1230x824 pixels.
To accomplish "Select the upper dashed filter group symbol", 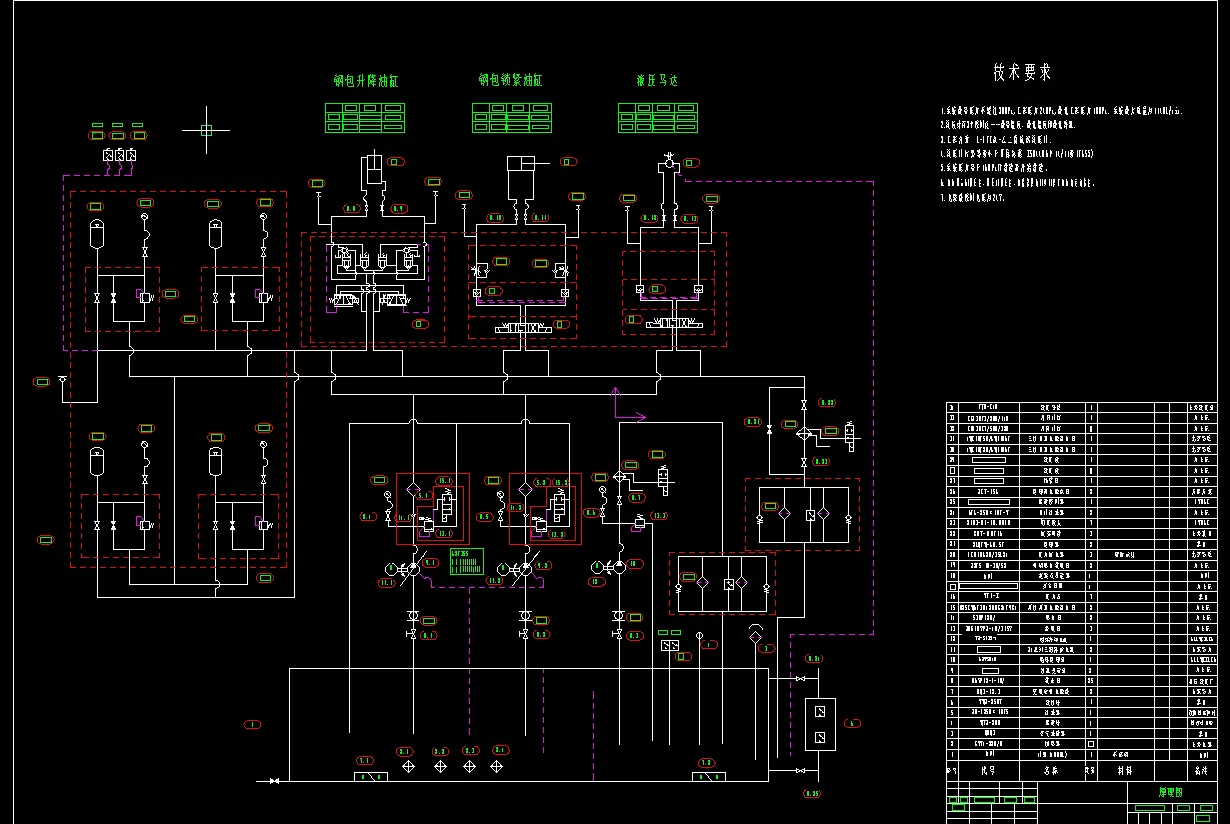I will (802, 514).
